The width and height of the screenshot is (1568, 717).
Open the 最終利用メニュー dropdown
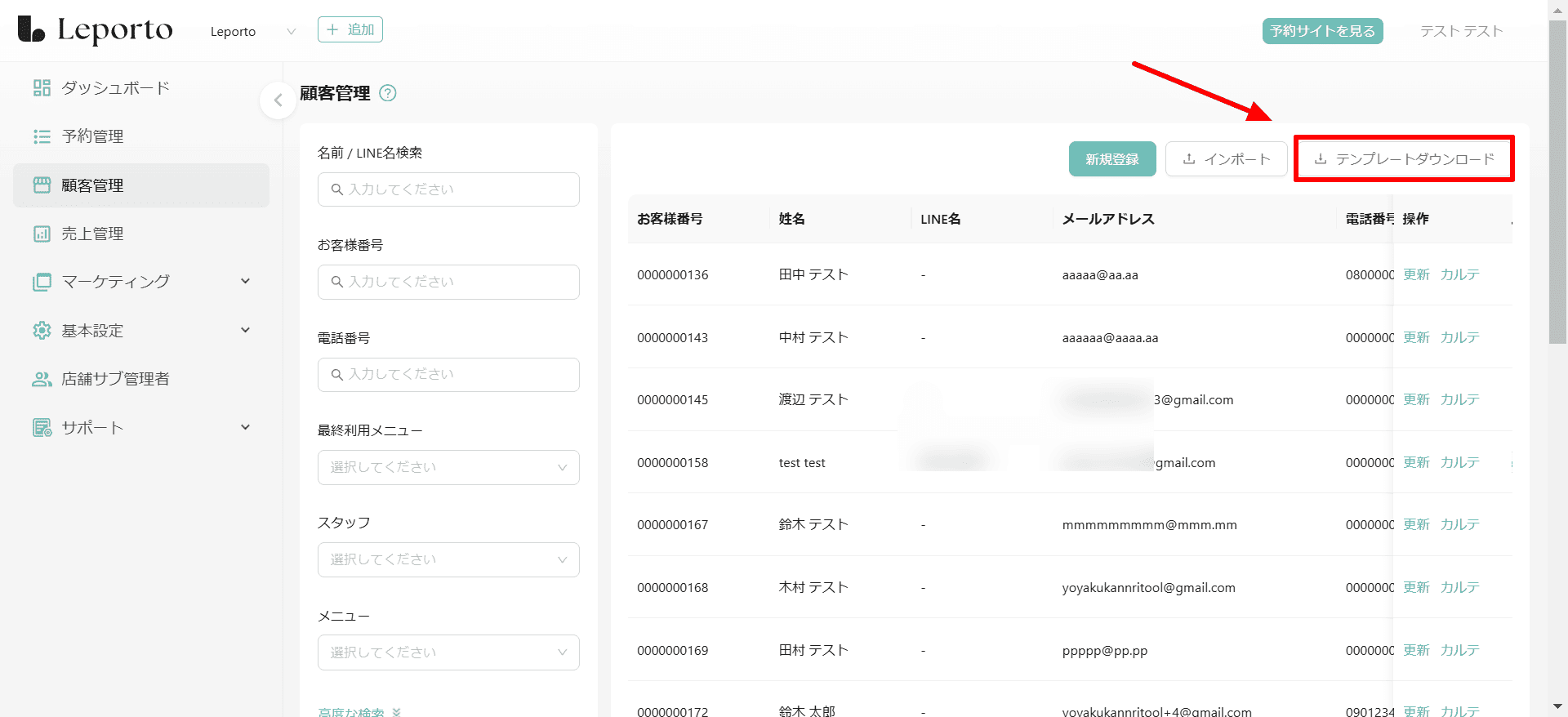448,467
